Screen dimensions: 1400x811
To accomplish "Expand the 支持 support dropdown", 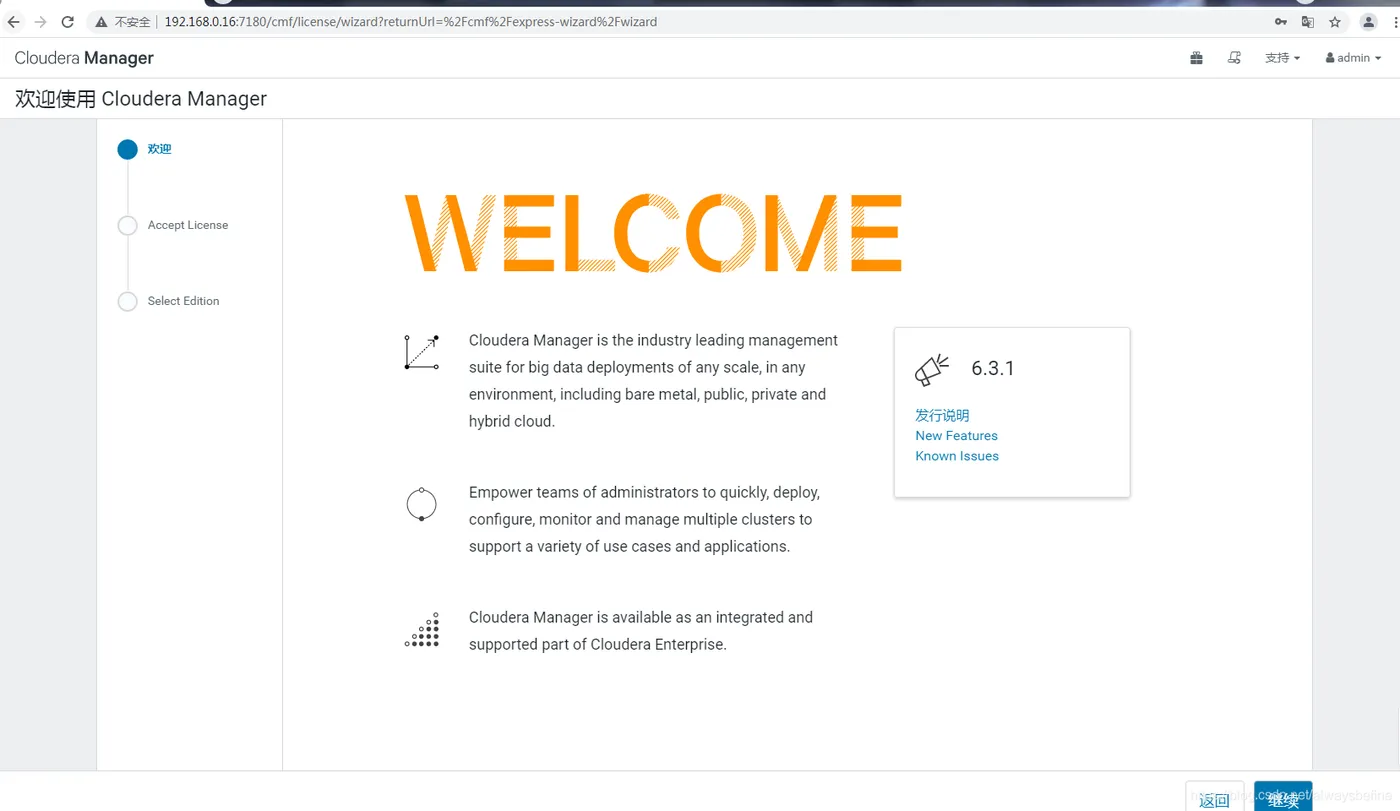I will (1282, 58).
